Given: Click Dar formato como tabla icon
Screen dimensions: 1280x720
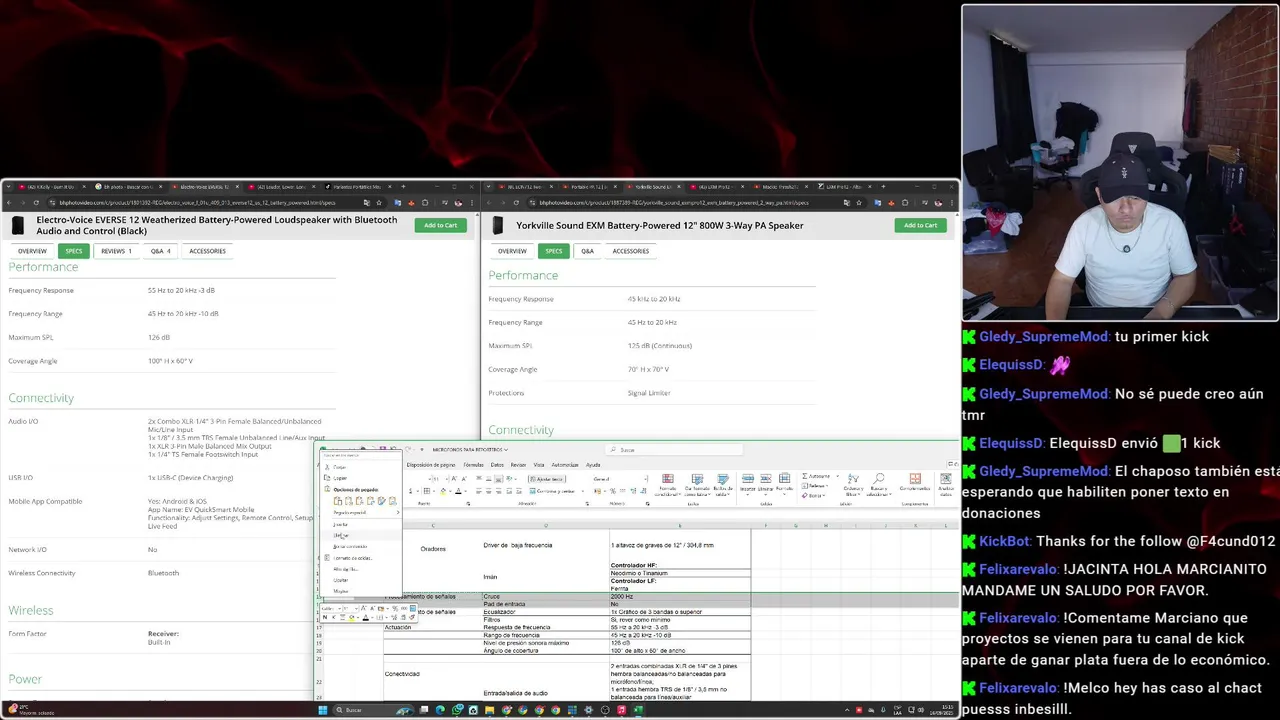Looking at the screenshot, I should click(x=697, y=485).
